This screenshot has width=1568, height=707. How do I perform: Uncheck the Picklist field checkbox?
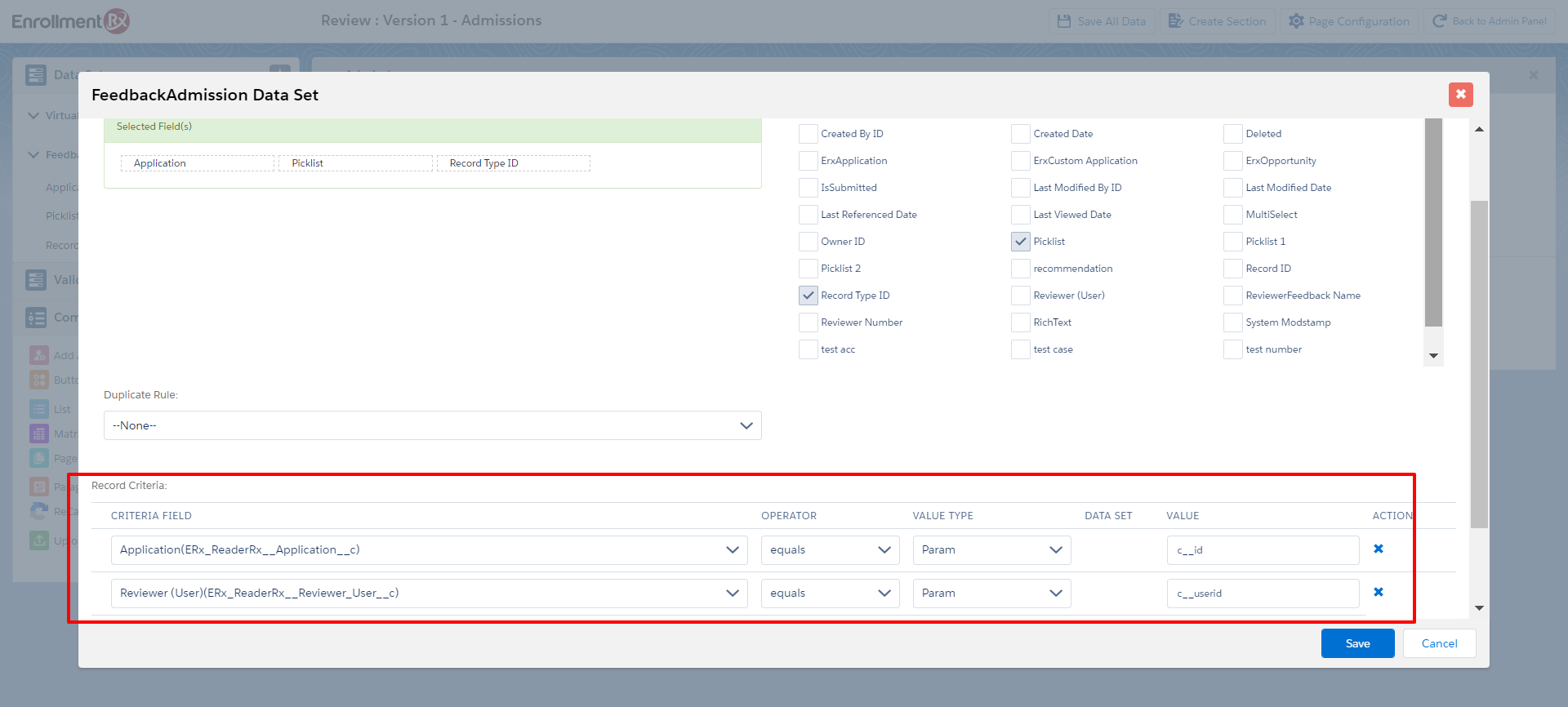tap(1021, 242)
